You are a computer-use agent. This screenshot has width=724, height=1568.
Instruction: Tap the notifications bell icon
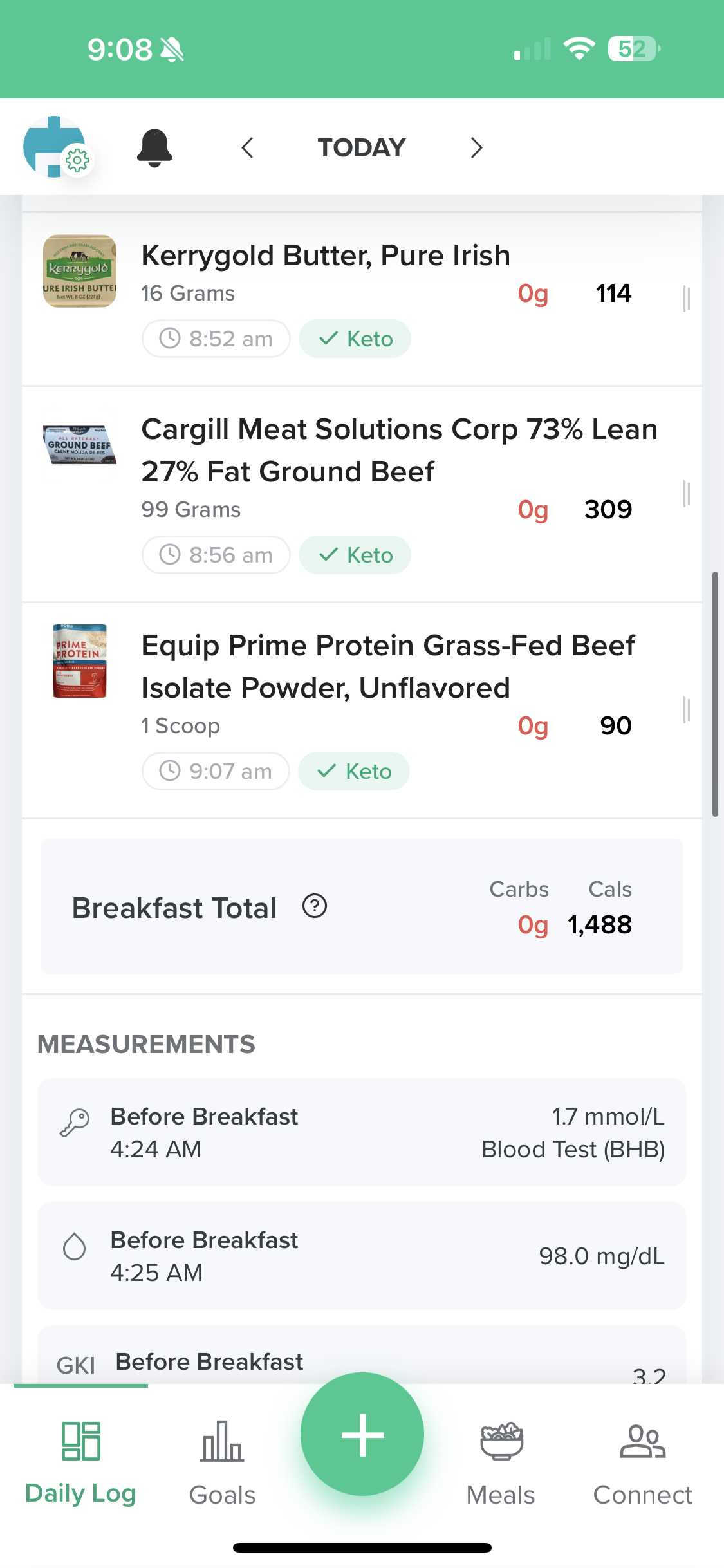(x=154, y=147)
